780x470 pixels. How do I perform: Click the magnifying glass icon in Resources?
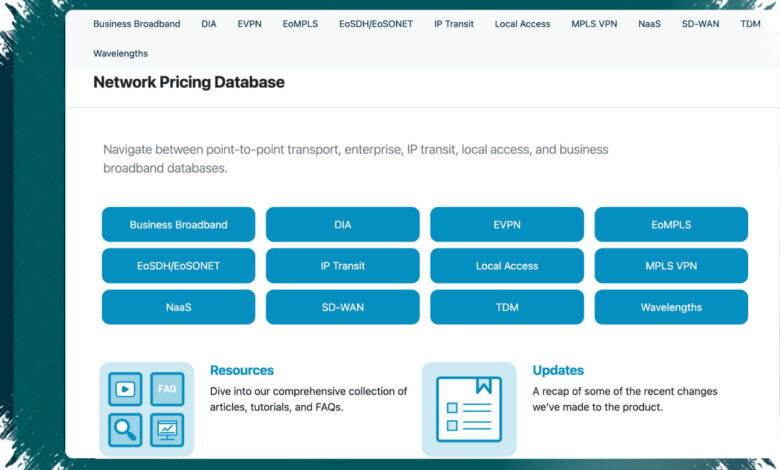tap(125, 430)
